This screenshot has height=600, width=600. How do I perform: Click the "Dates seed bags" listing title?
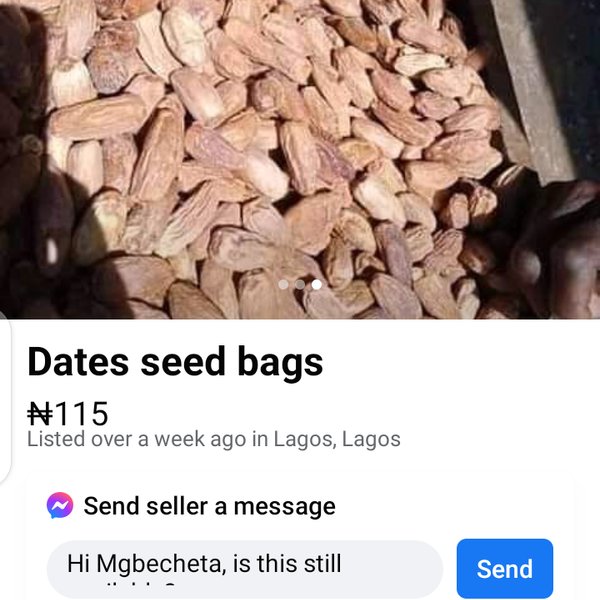click(175, 362)
